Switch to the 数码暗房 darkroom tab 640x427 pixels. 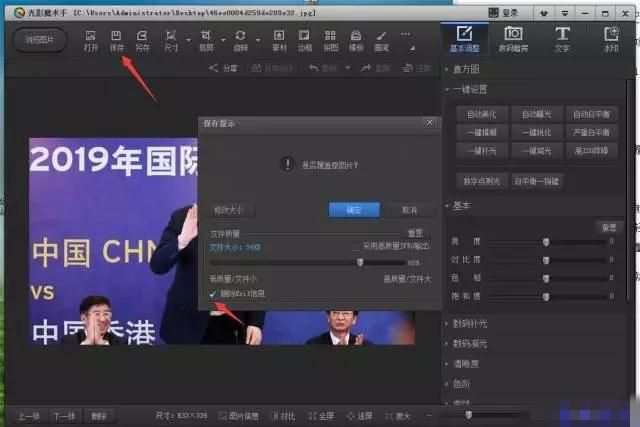click(x=513, y=39)
